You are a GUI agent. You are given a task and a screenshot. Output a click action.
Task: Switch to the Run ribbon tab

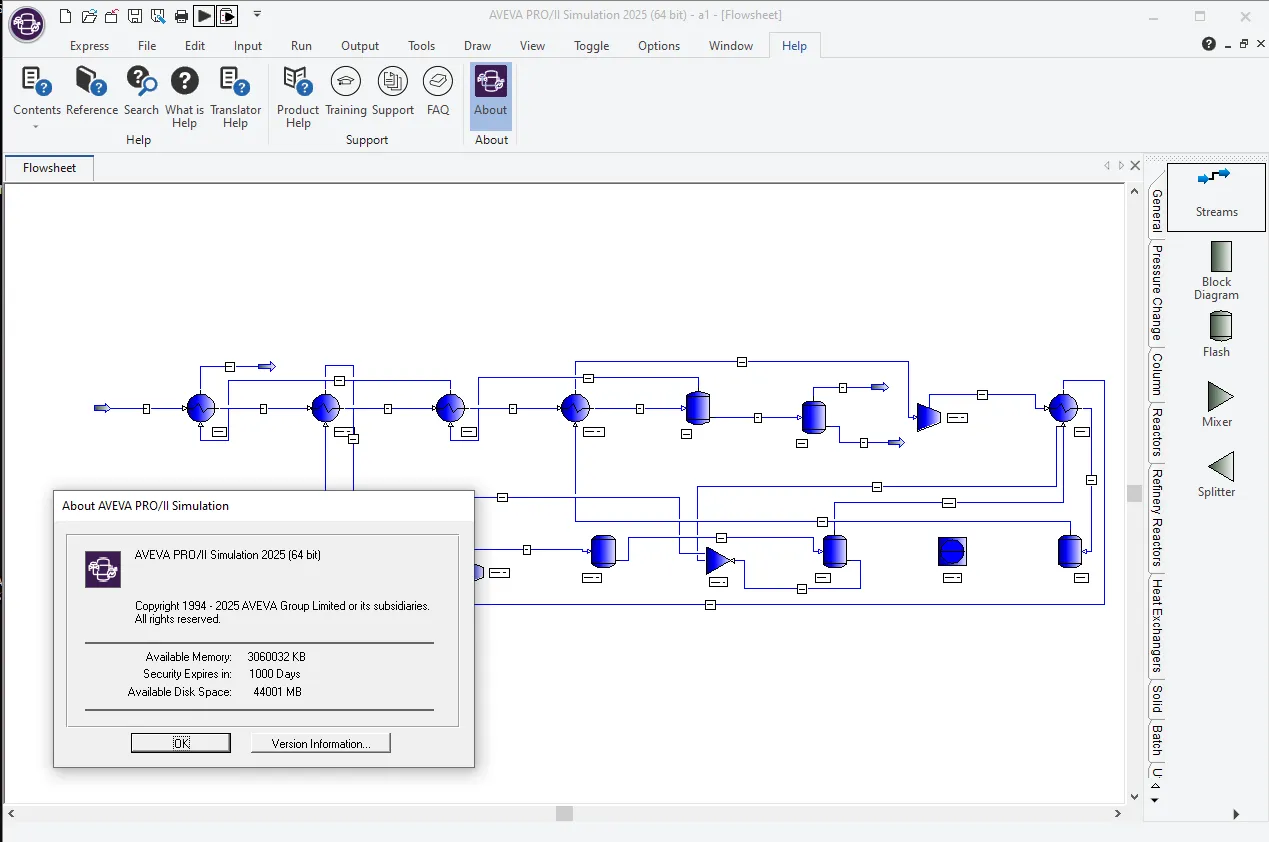click(x=301, y=46)
